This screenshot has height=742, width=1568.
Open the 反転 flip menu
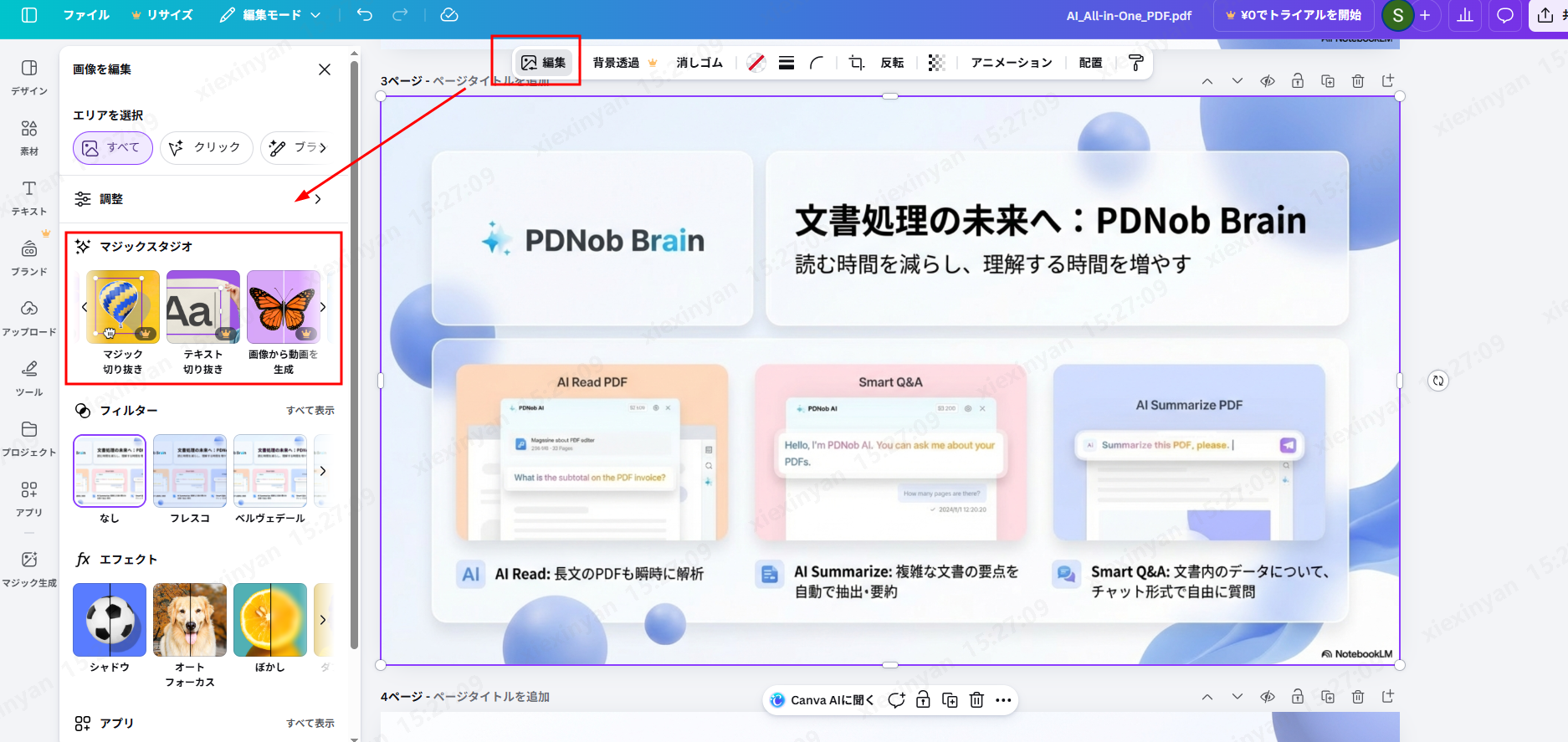892,63
